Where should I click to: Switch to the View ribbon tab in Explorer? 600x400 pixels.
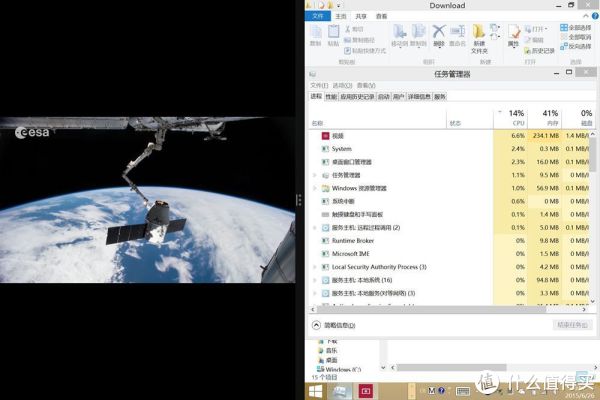click(382, 16)
